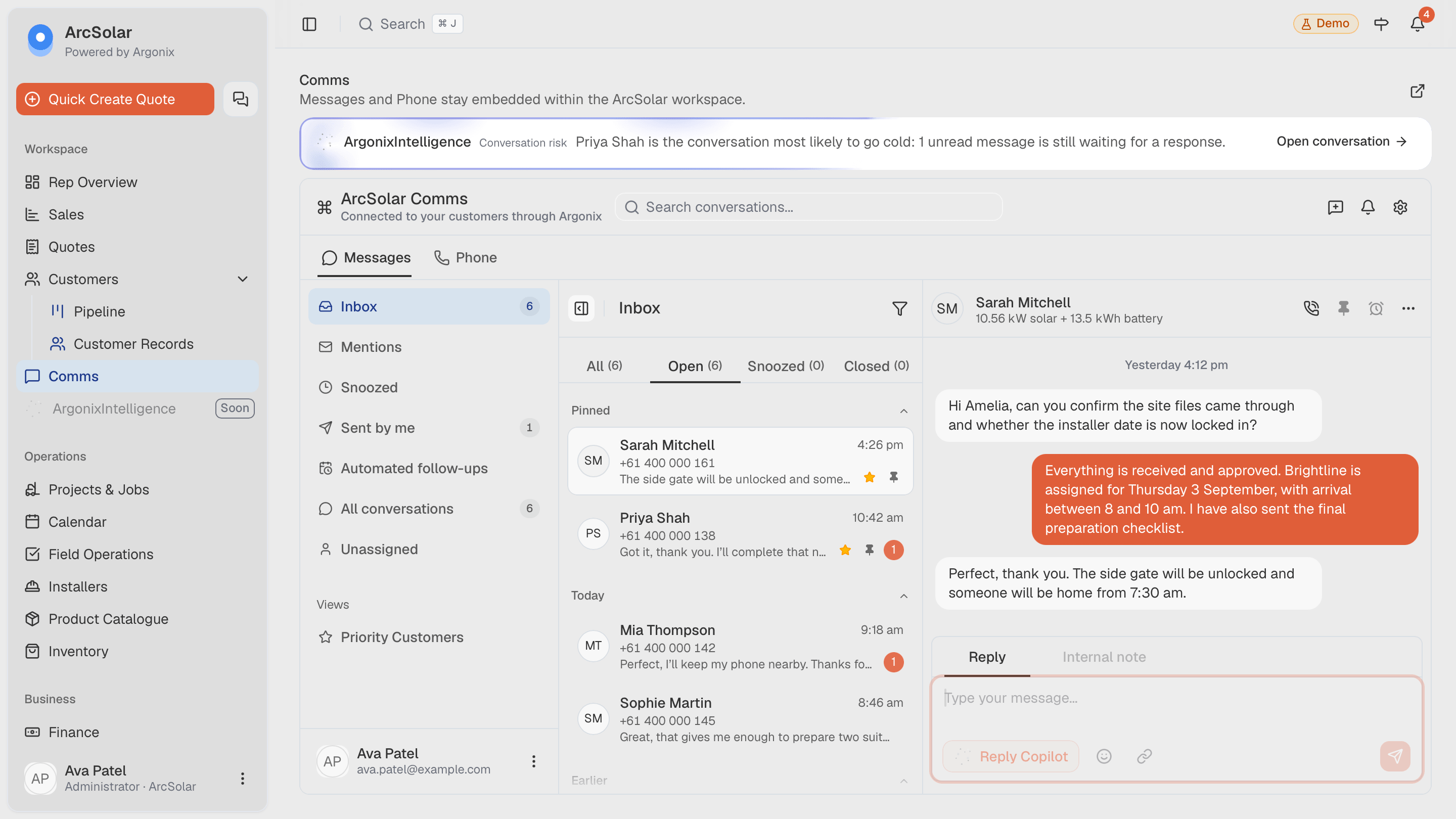The image size is (1456, 819).
Task: Toggle the sidebar panel icon in top bar
Action: click(x=309, y=24)
